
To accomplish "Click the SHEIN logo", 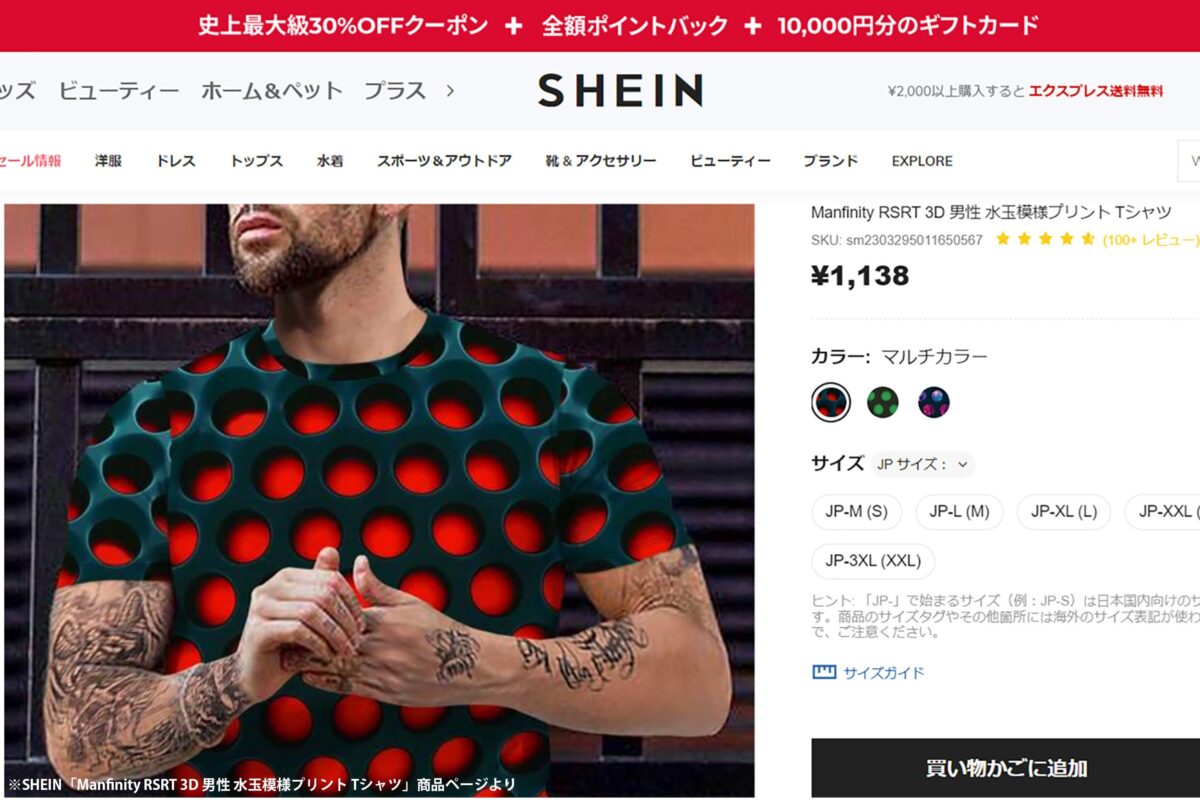I will (x=620, y=91).
